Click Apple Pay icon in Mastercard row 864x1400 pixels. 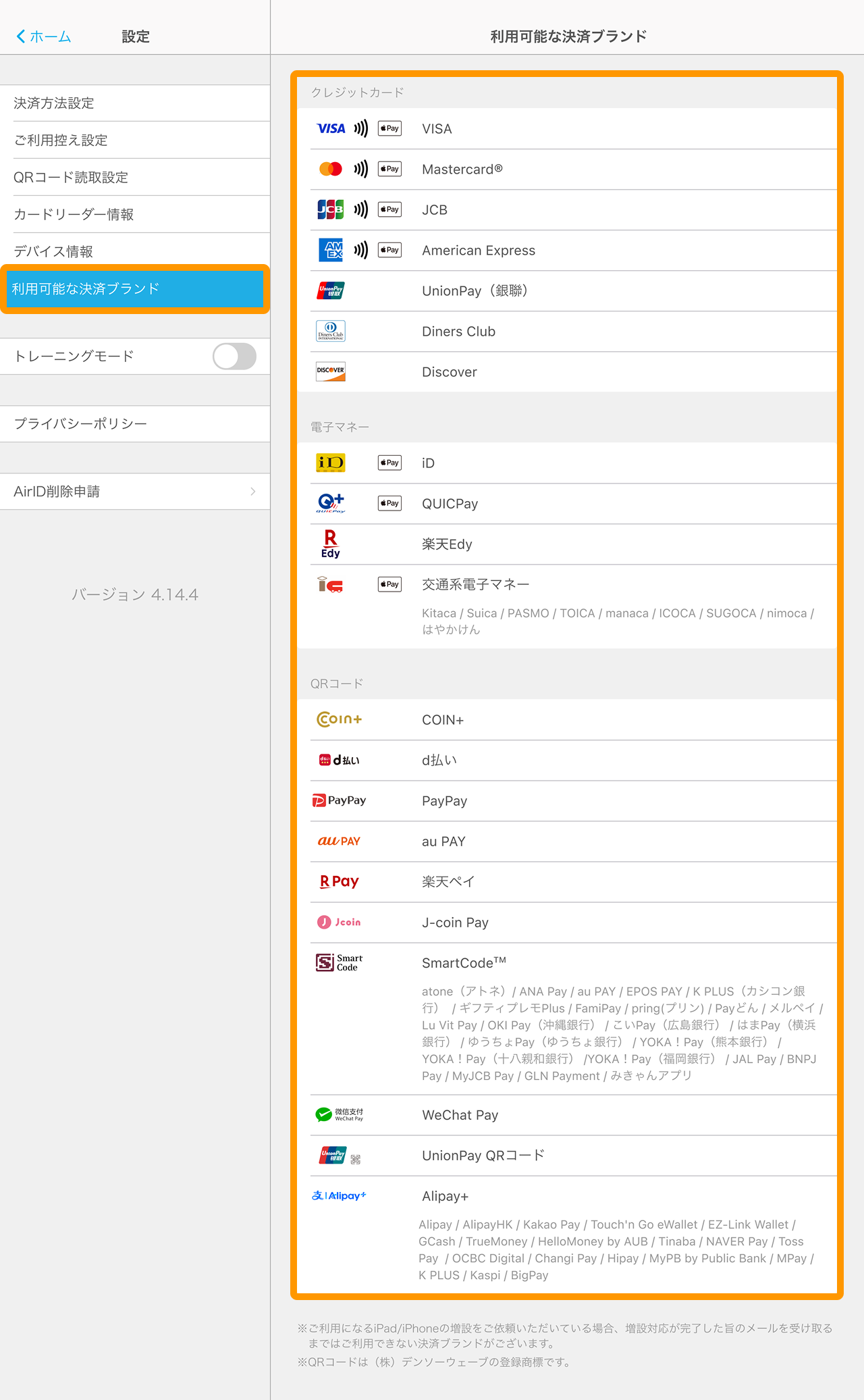[x=389, y=169]
